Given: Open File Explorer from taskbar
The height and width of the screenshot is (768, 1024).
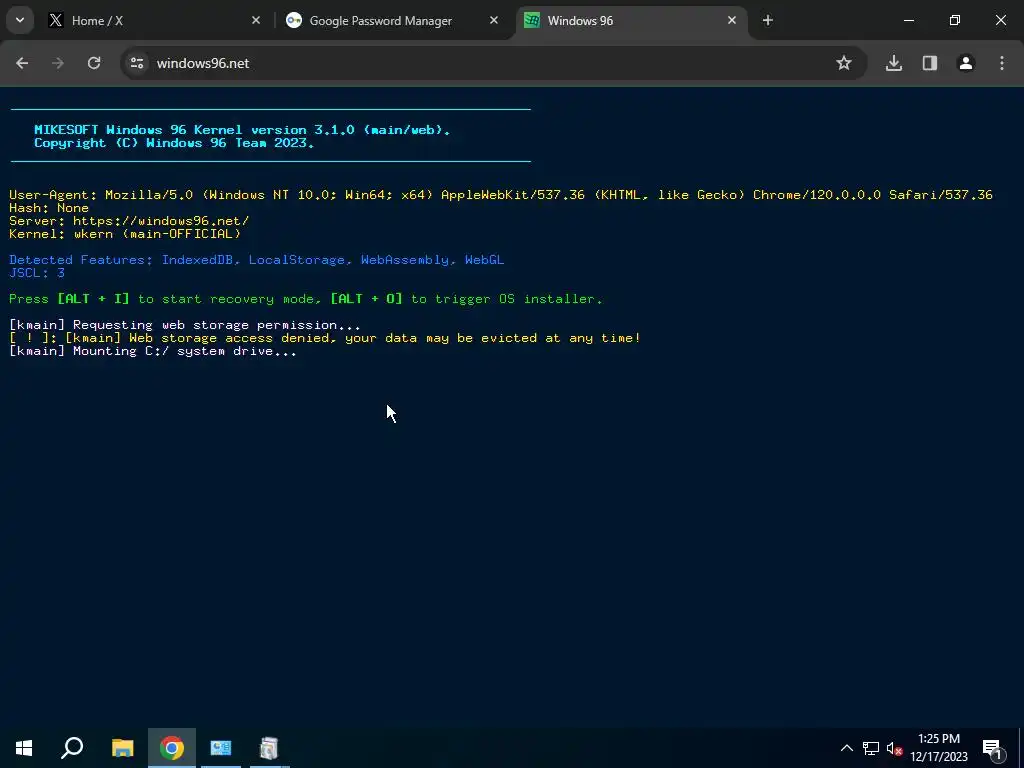Looking at the screenshot, I should coord(122,748).
